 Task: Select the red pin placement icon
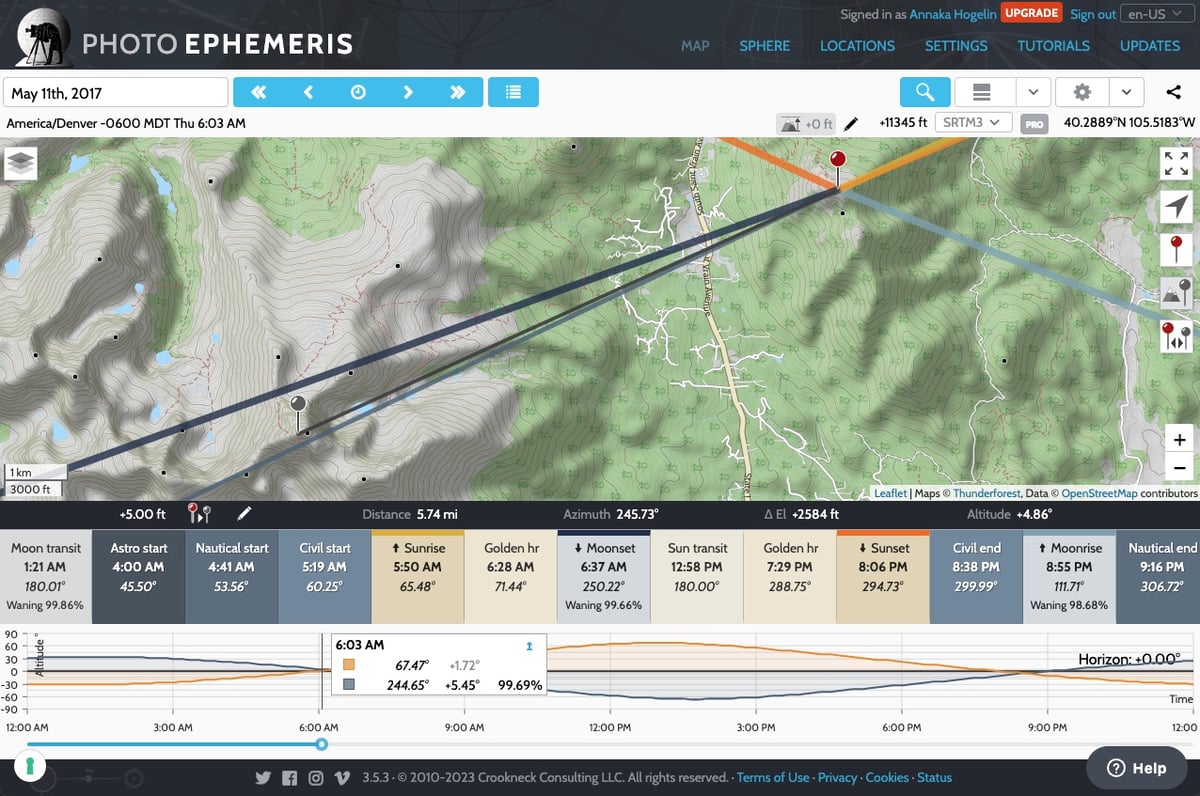point(1177,250)
